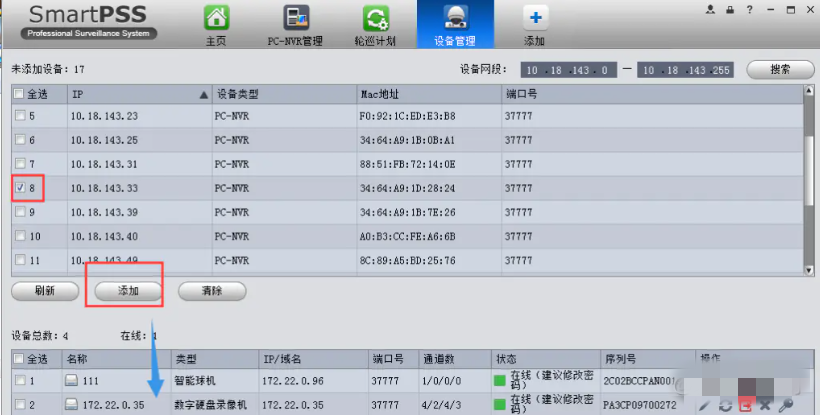
Task: Check row 5 device 10.18.143.23
Action: pos(20,116)
